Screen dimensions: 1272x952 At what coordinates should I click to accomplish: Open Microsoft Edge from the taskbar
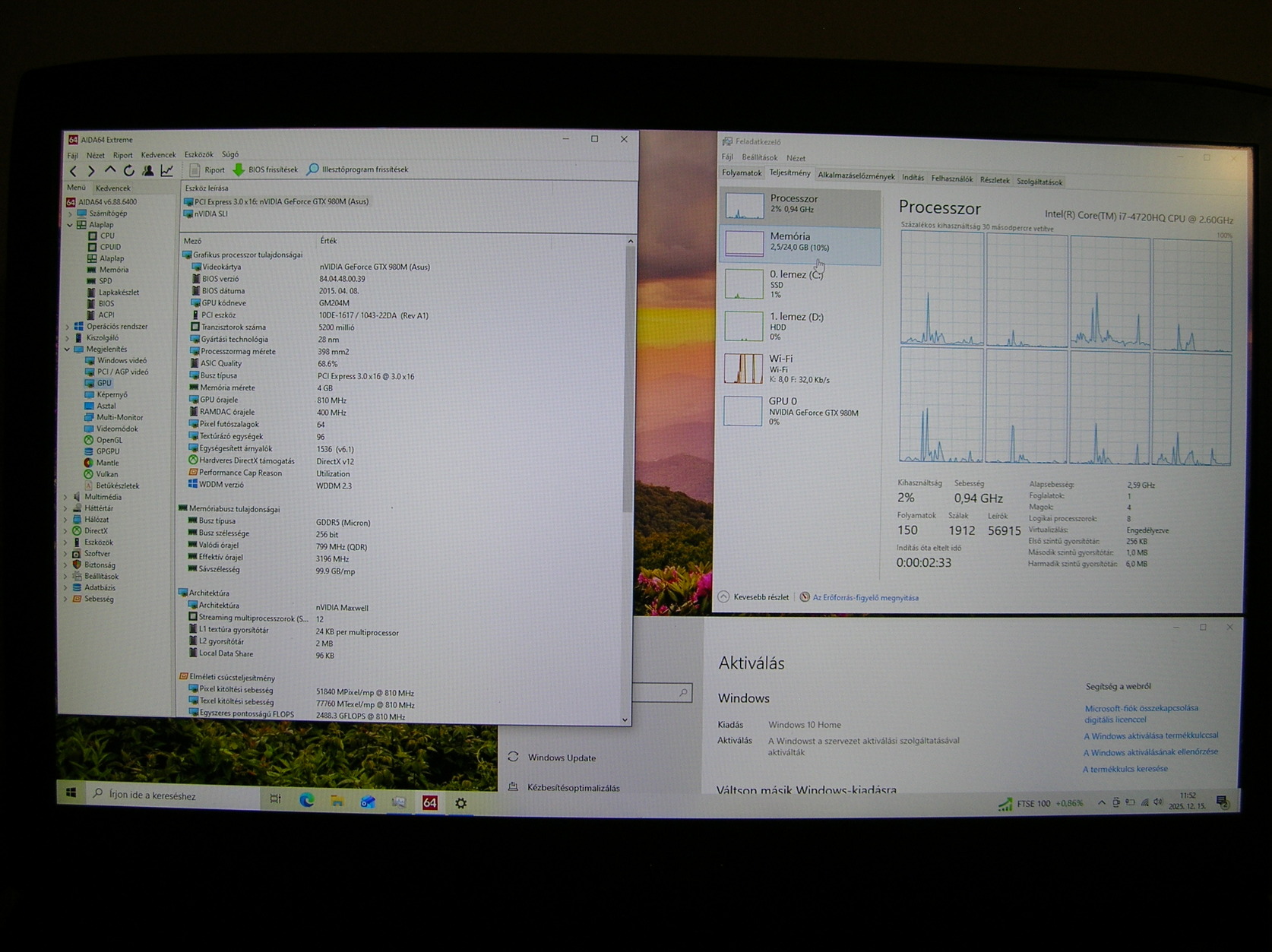(307, 799)
